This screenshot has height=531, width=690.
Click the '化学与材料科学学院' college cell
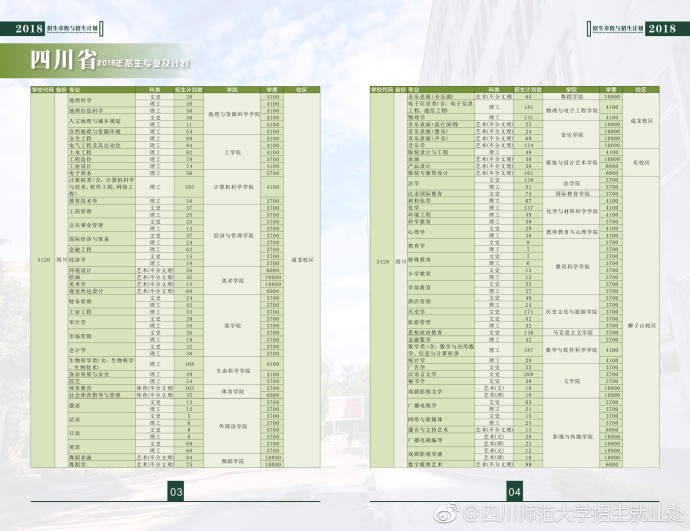click(571, 212)
